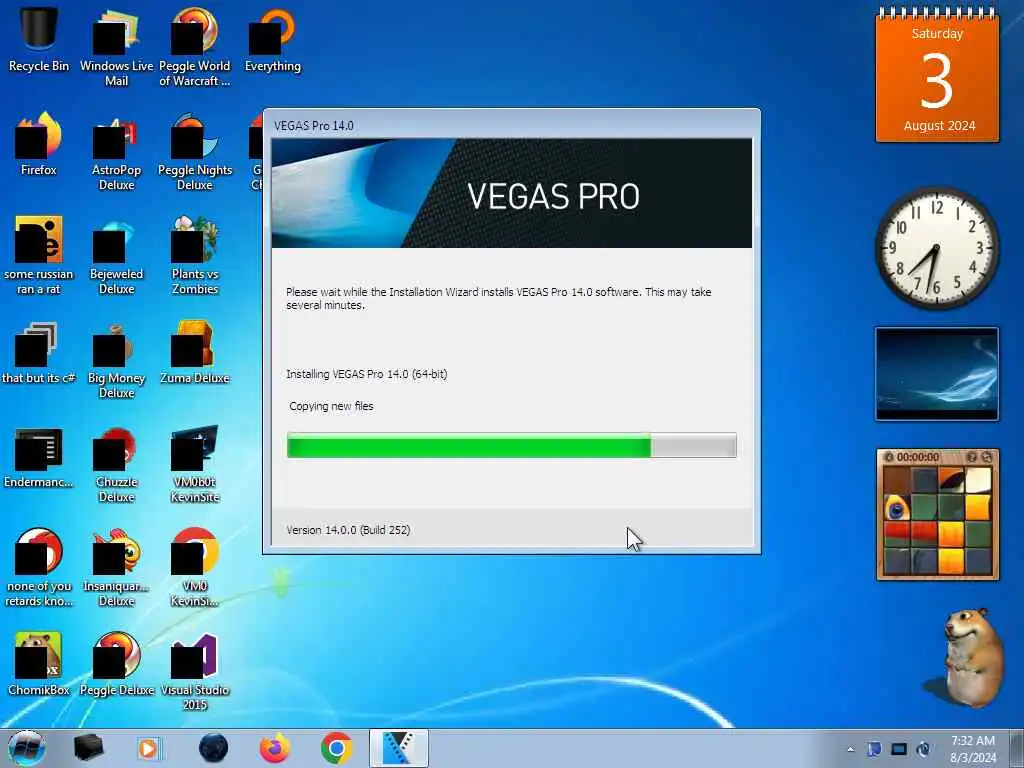This screenshot has width=1024, height=768.
Task: Select the Windows Live Mail desktop icon
Action: (116, 46)
